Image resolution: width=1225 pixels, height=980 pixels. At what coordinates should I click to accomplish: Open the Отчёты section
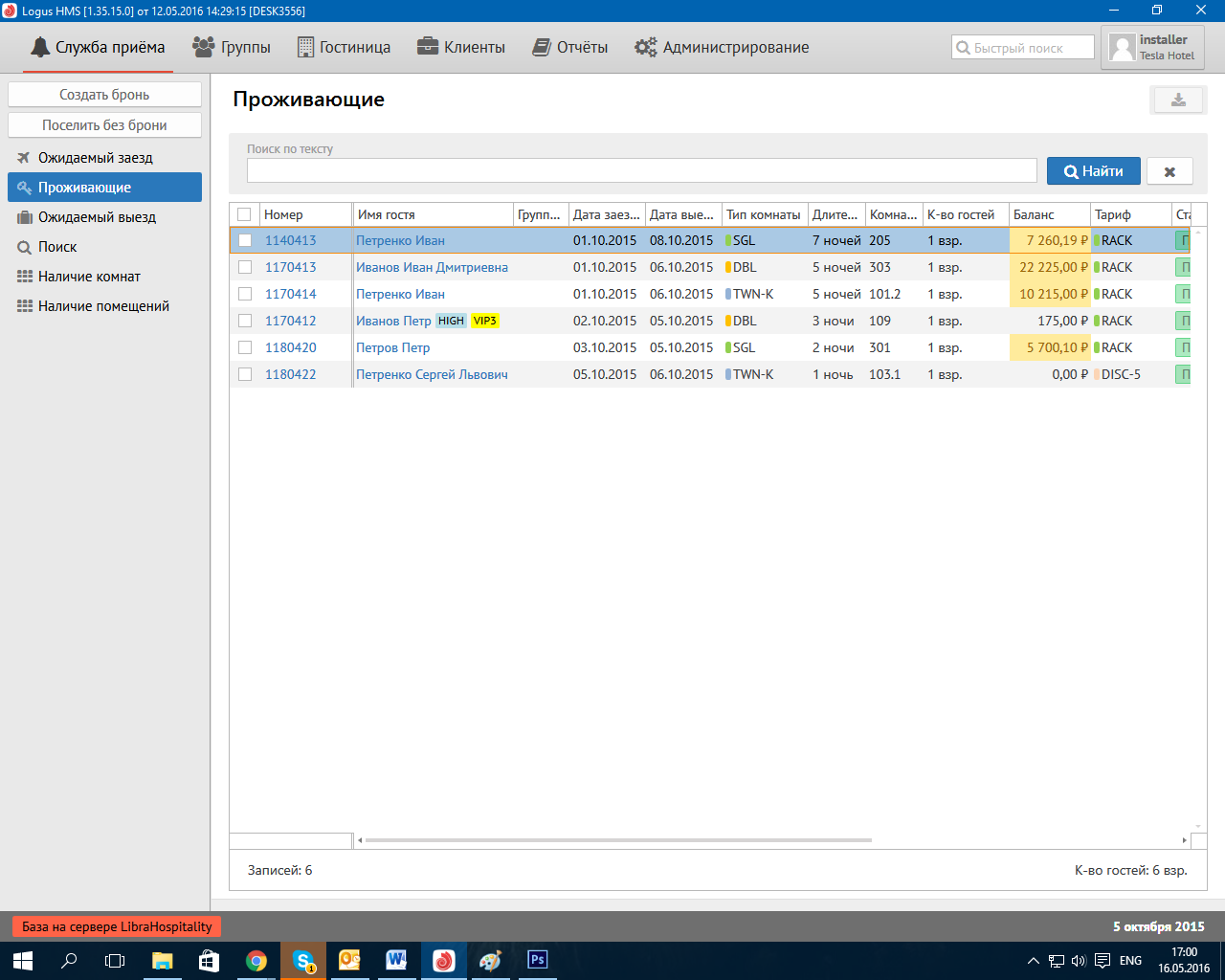point(570,47)
